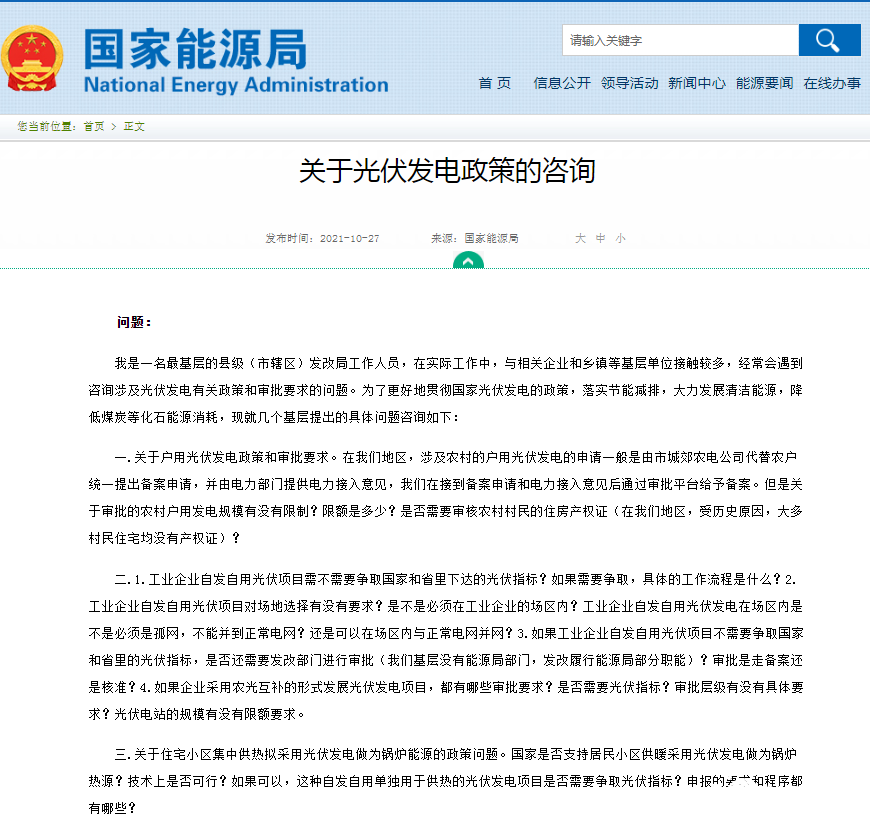
Task: Open 领导活动 in the navigation bar
Action: pos(630,83)
